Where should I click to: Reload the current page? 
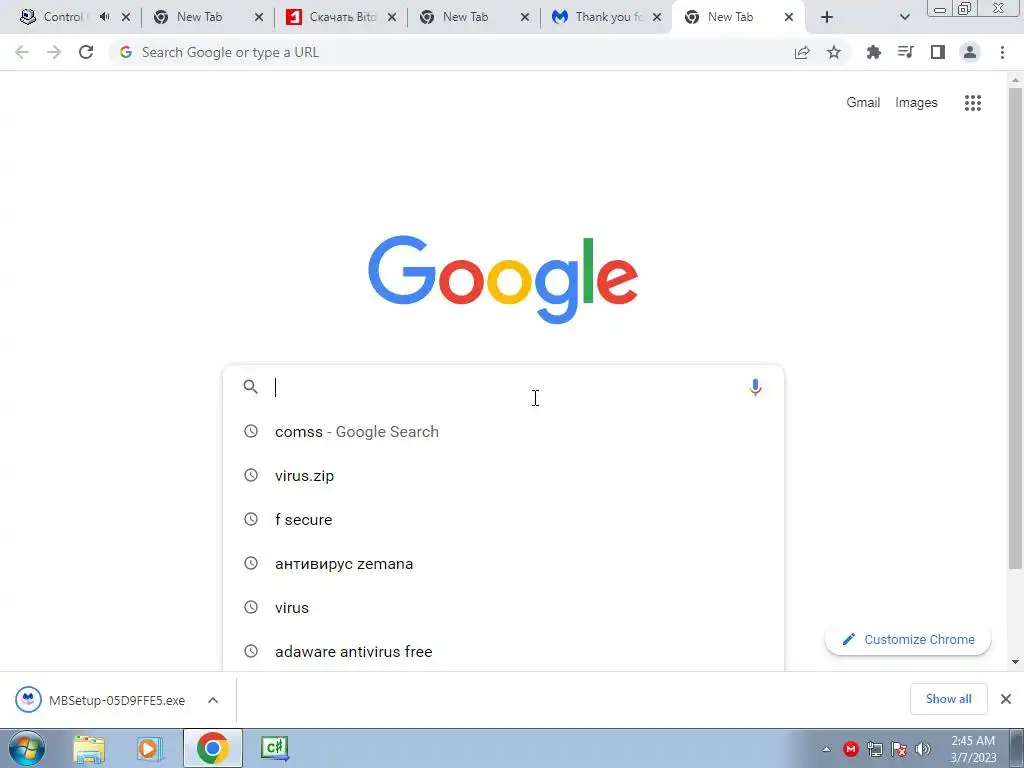pos(86,52)
